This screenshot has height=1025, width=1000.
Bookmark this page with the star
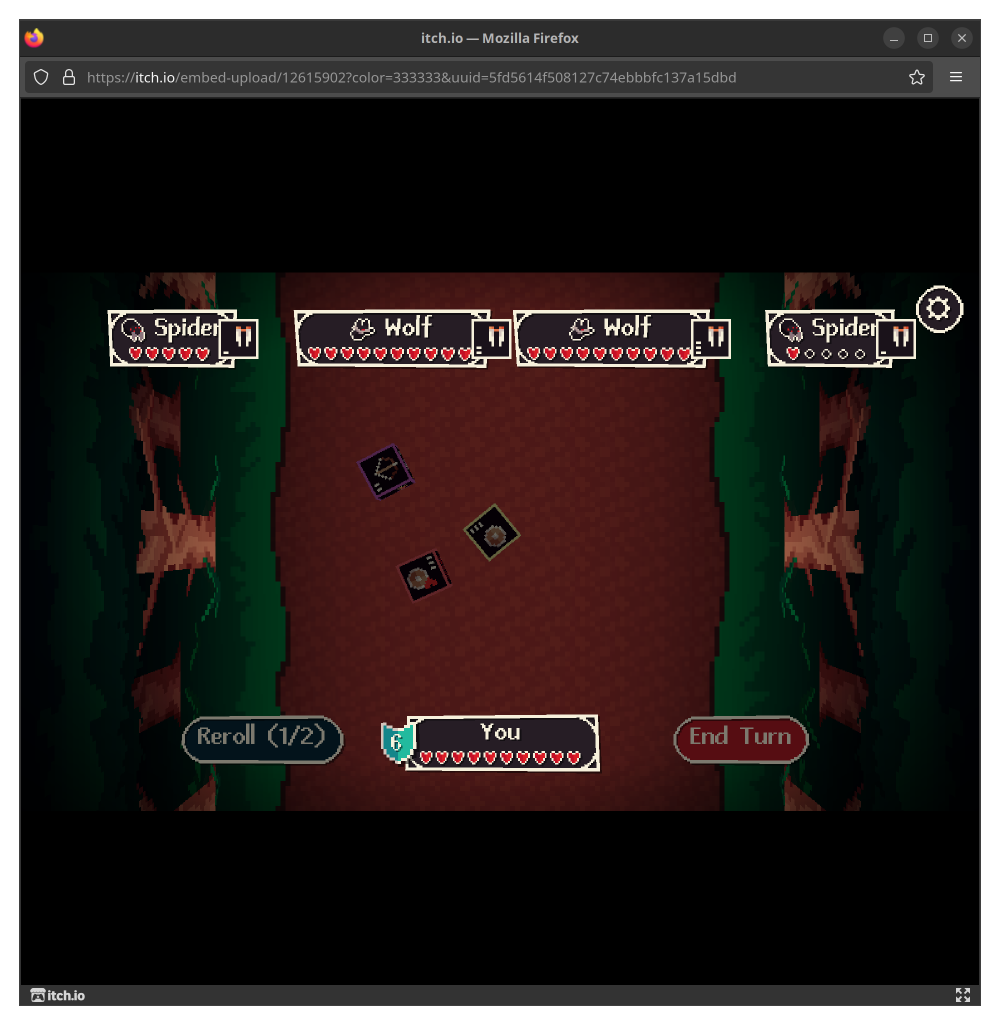[916, 77]
